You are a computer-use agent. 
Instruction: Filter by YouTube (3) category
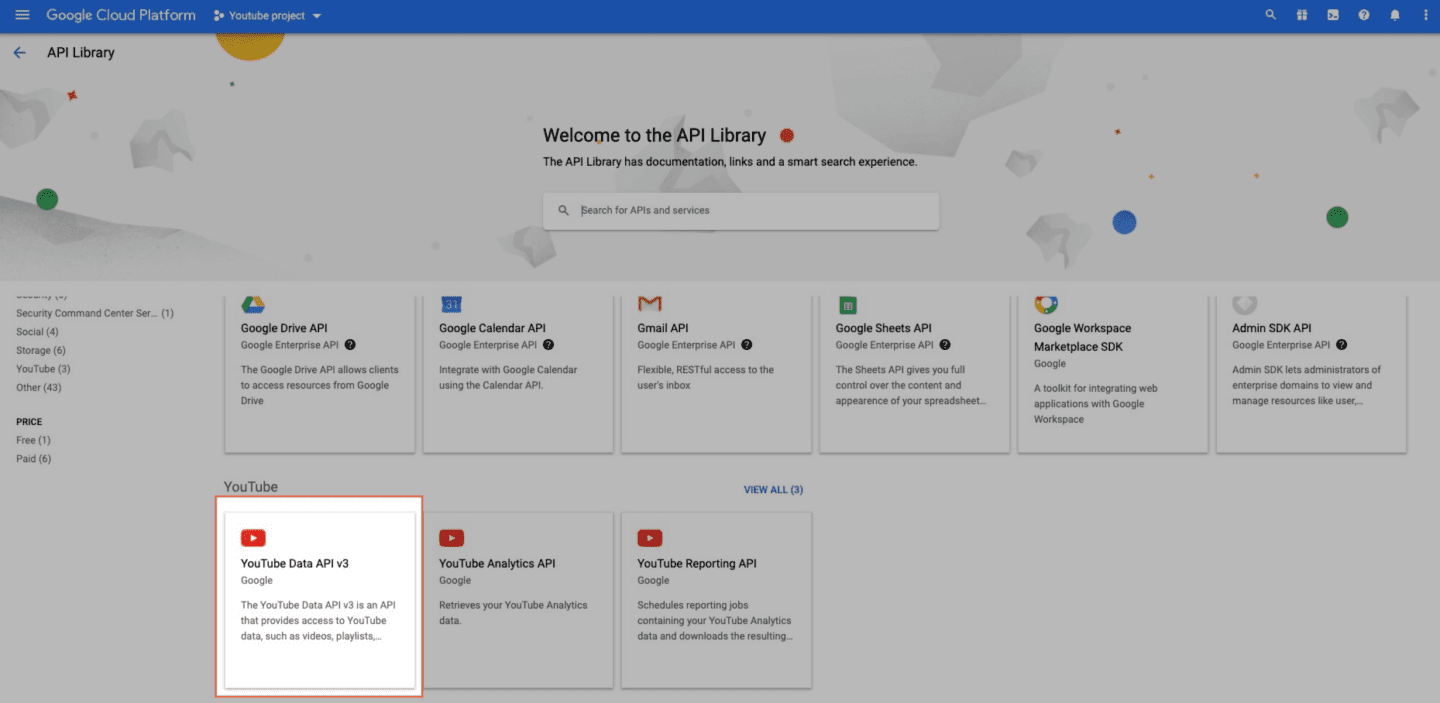pos(43,369)
